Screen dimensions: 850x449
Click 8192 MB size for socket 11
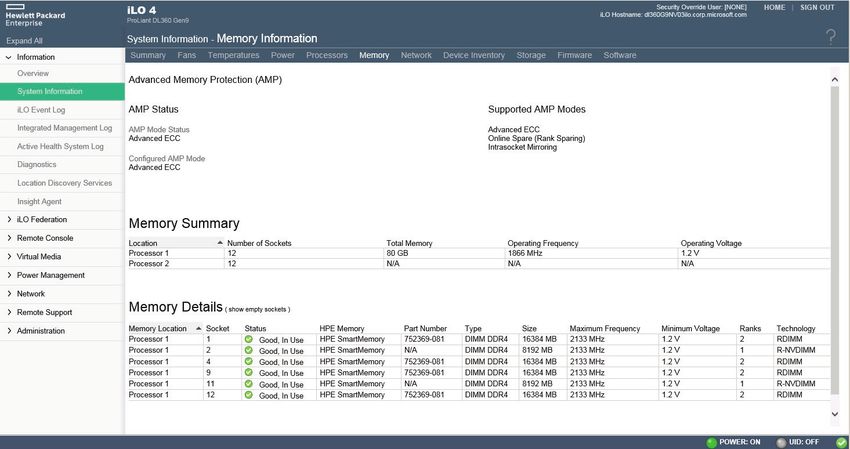point(538,384)
